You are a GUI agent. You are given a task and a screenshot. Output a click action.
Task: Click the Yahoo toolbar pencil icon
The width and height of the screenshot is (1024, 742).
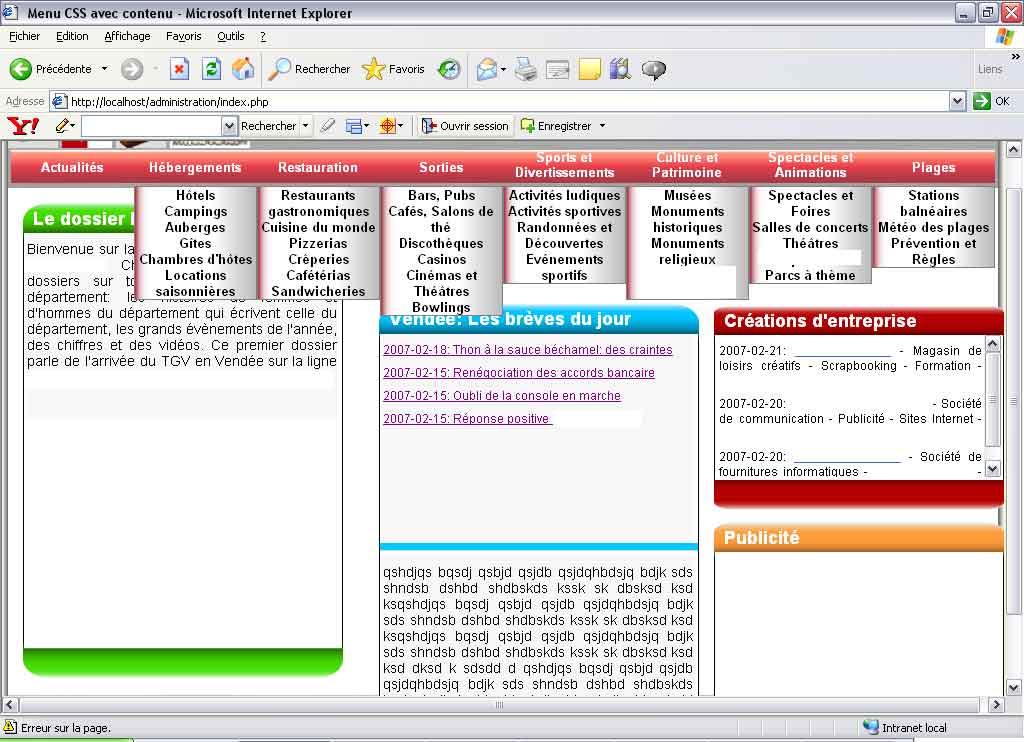click(62, 125)
